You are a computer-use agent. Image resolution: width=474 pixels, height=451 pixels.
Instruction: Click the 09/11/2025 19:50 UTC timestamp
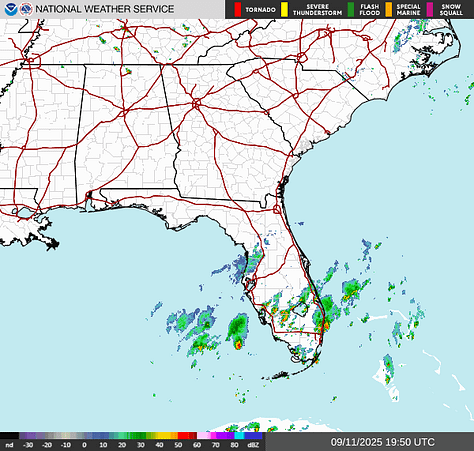[383, 442]
